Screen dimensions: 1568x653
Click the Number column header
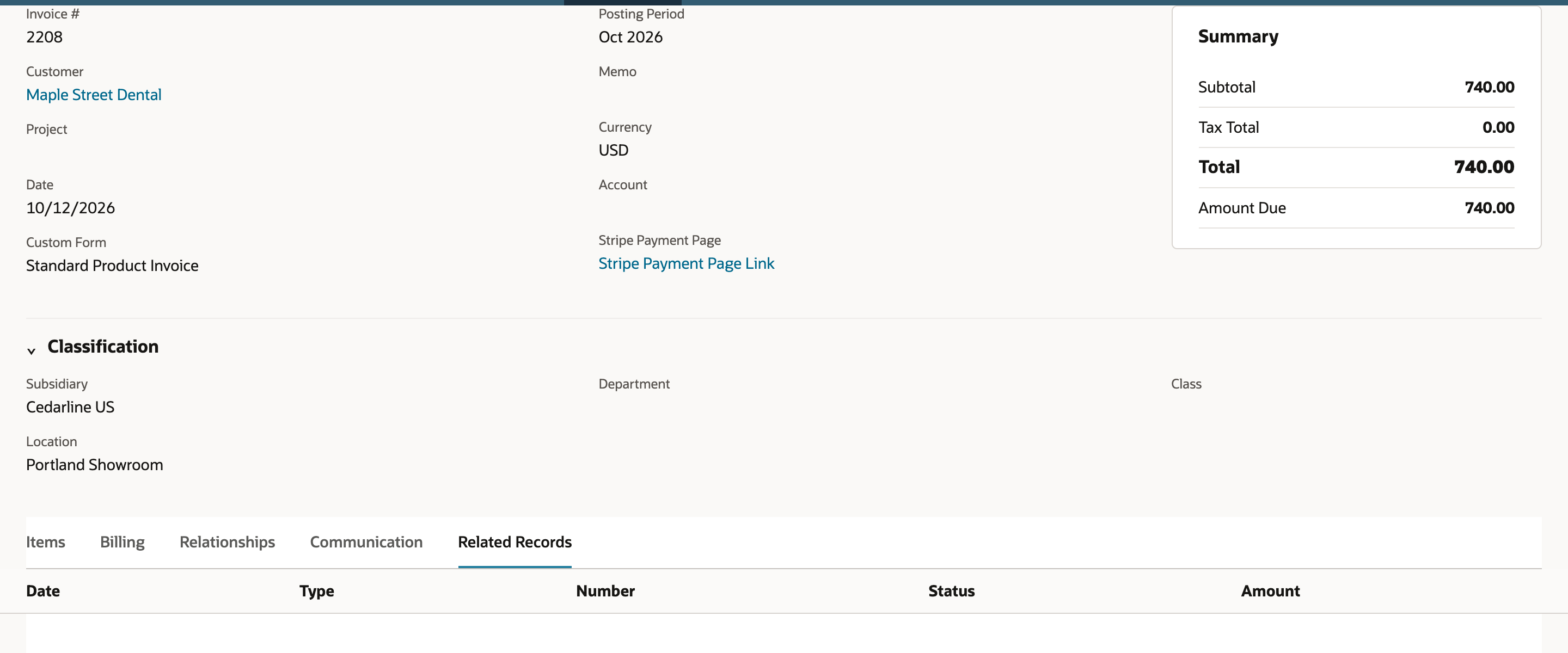(605, 591)
